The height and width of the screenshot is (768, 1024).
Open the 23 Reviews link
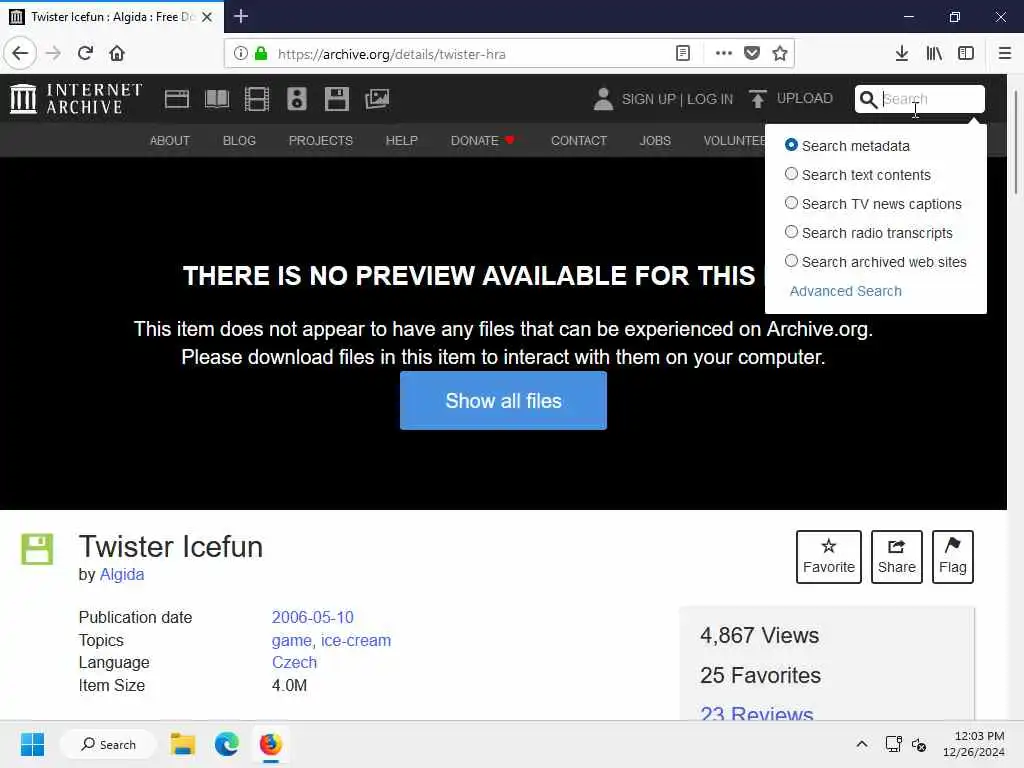[x=756, y=713]
